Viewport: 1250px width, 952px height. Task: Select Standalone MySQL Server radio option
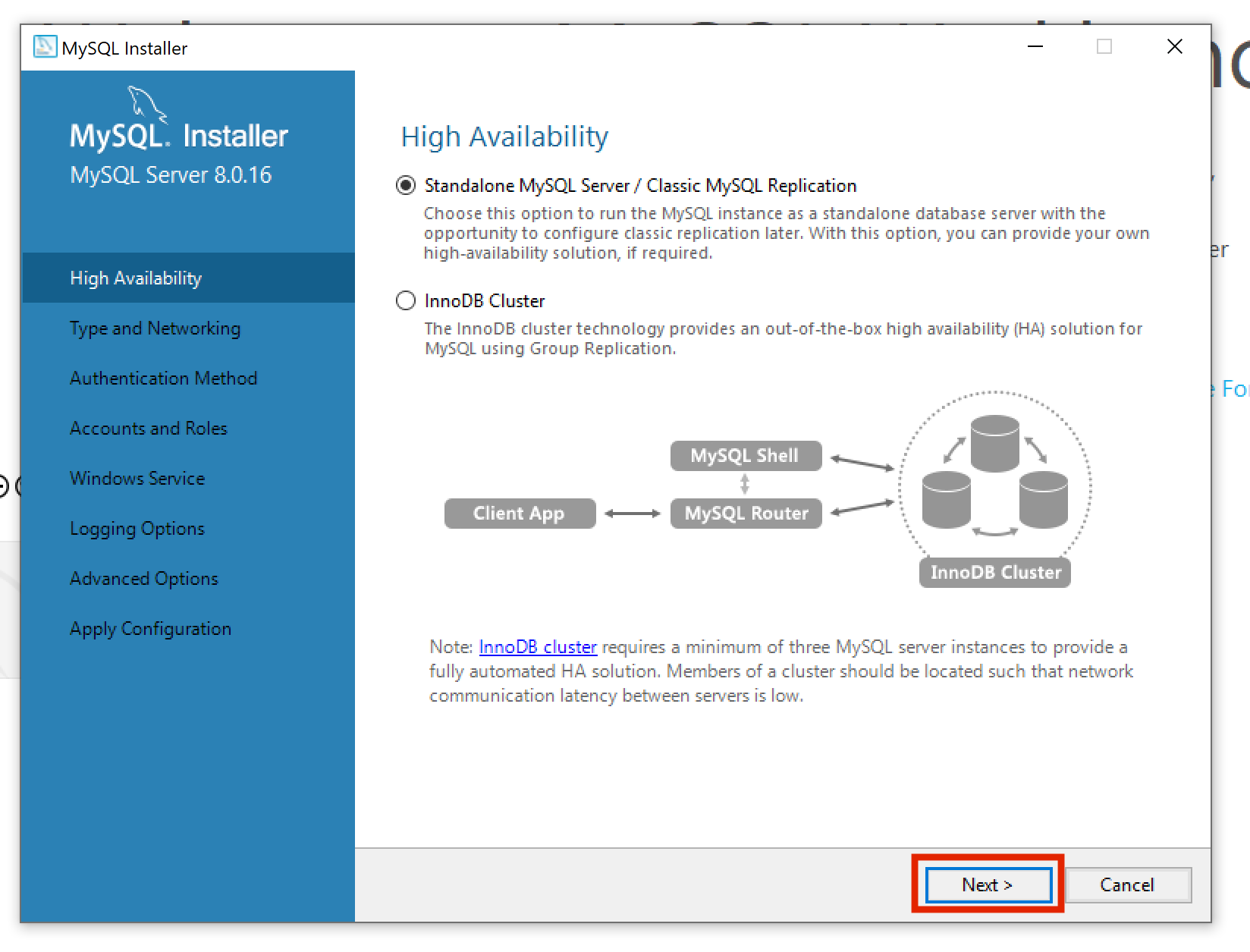[406, 186]
